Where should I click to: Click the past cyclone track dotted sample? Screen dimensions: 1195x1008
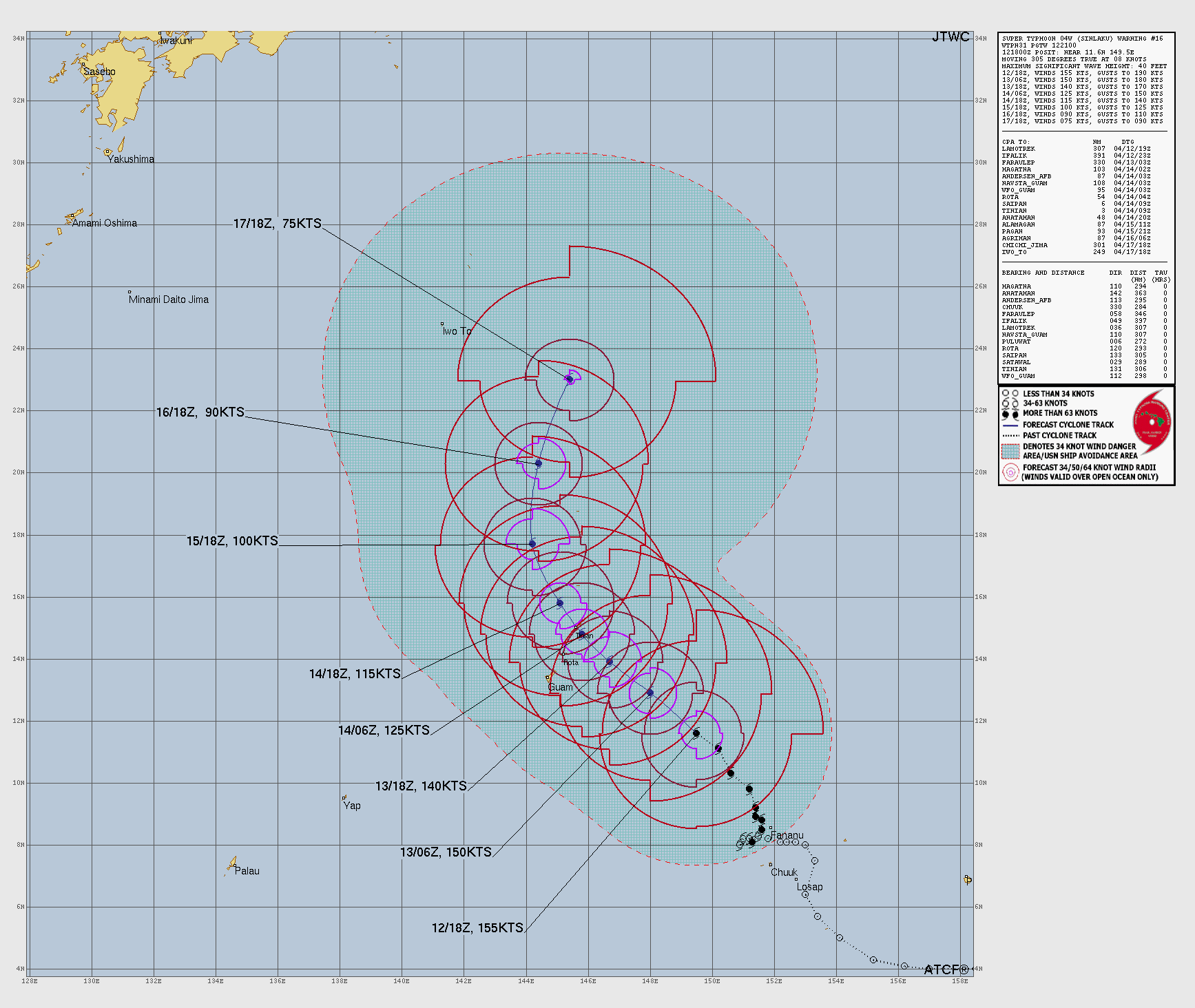1010,436
